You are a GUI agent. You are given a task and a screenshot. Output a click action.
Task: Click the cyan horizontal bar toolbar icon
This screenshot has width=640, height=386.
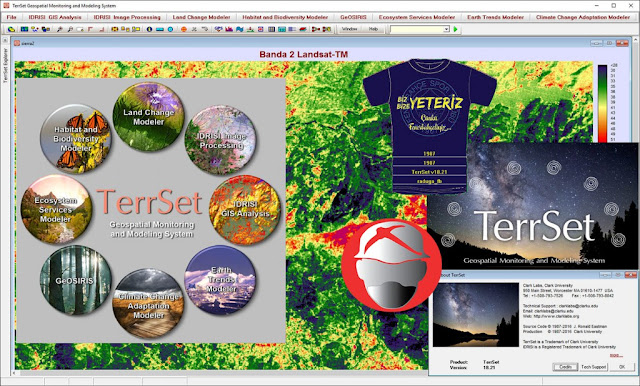160,29
